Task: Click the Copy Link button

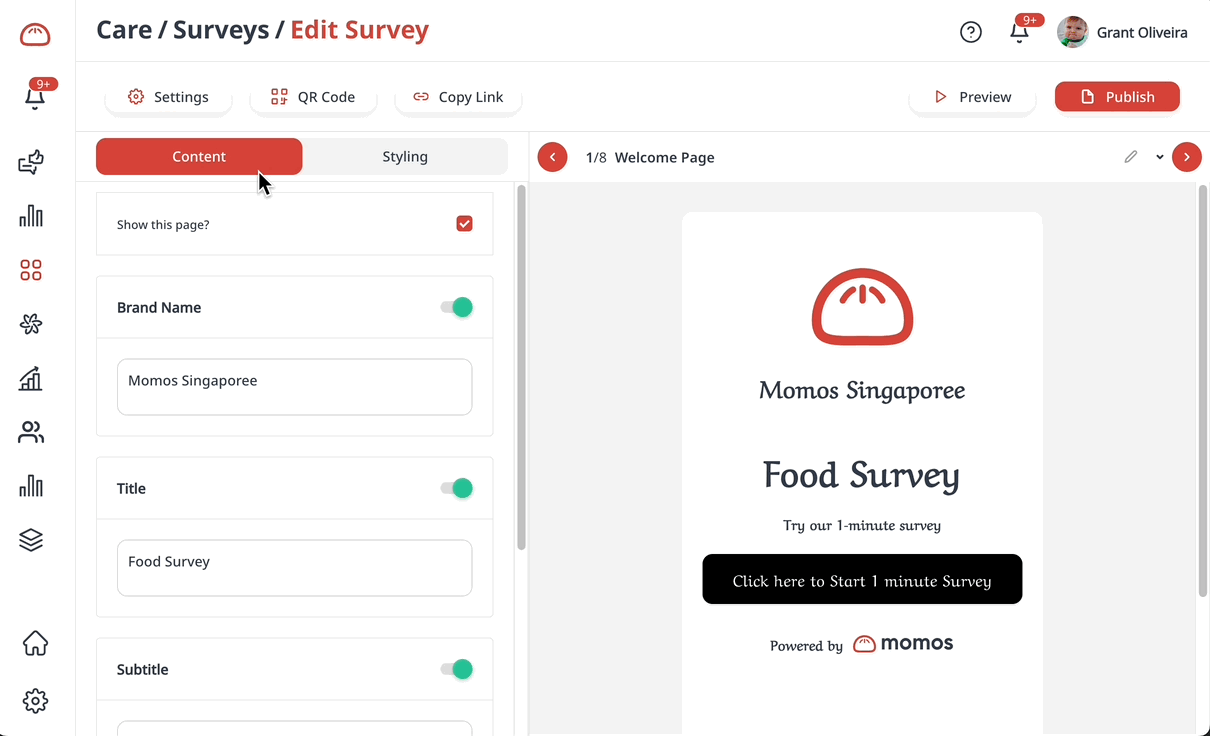Action: [458, 97]
